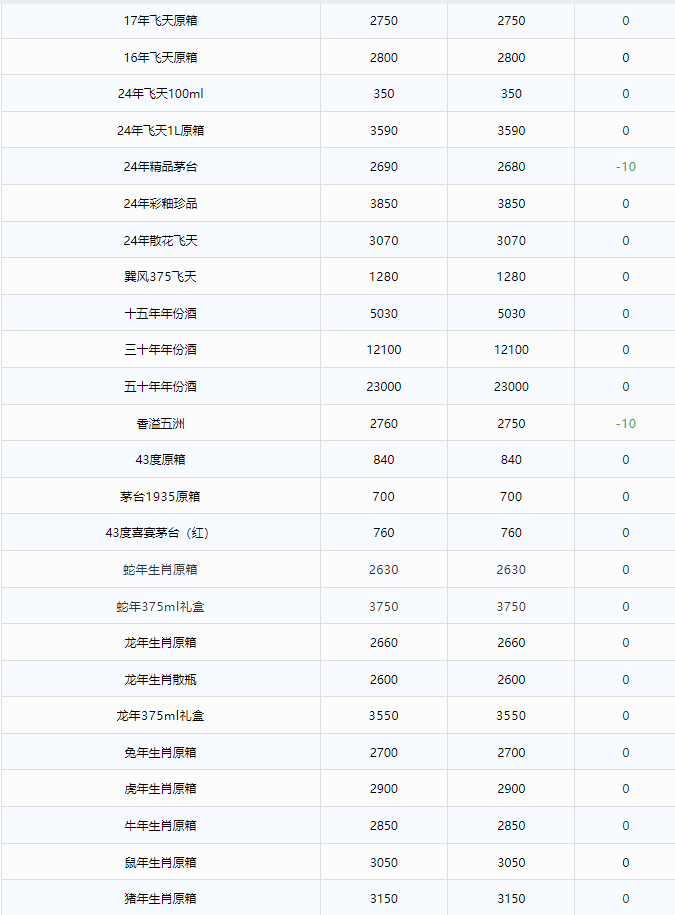Select the 24年彩釉珍品 product name
Screen dimensions: 675x915
160,203
